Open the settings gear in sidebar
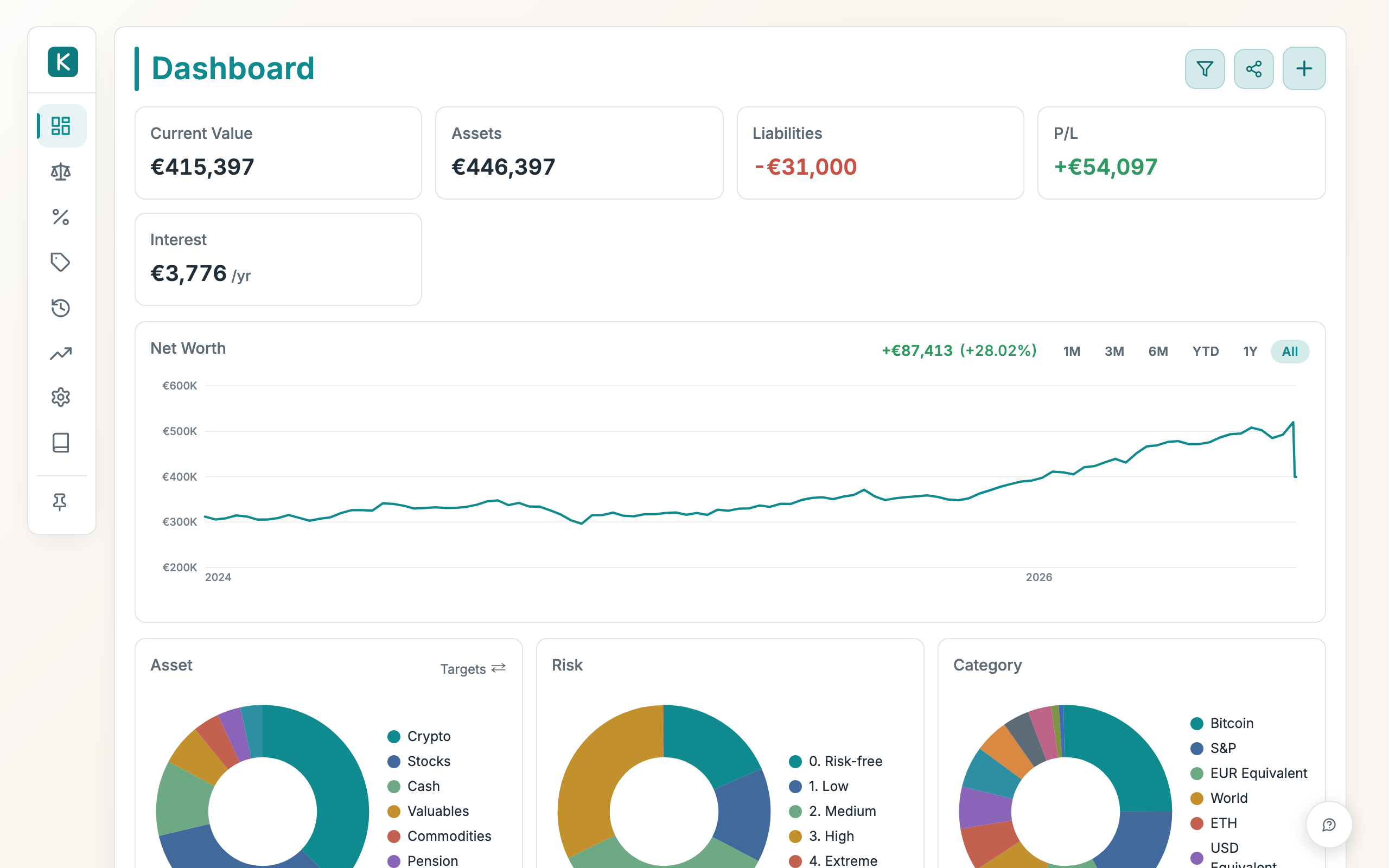This screenshot has height=868, width=1389. tap(61, 397)
